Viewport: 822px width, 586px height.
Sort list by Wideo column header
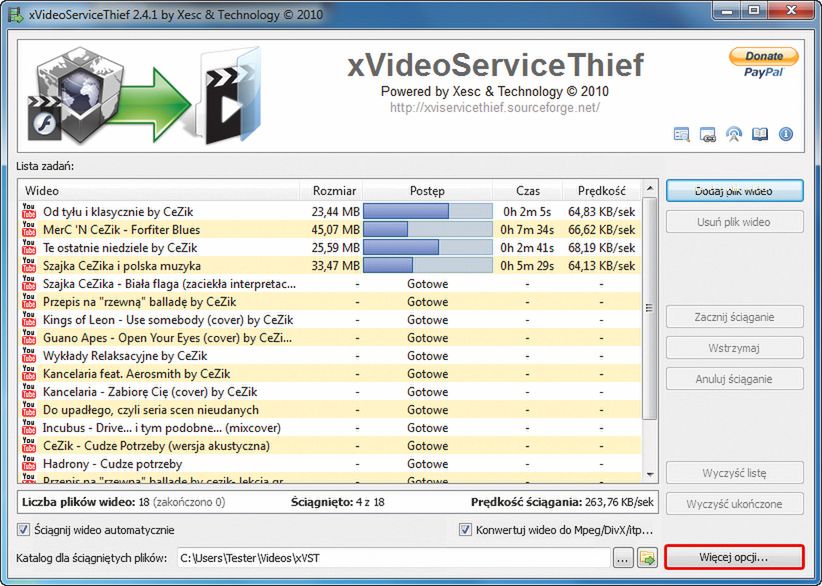[159, 190]
